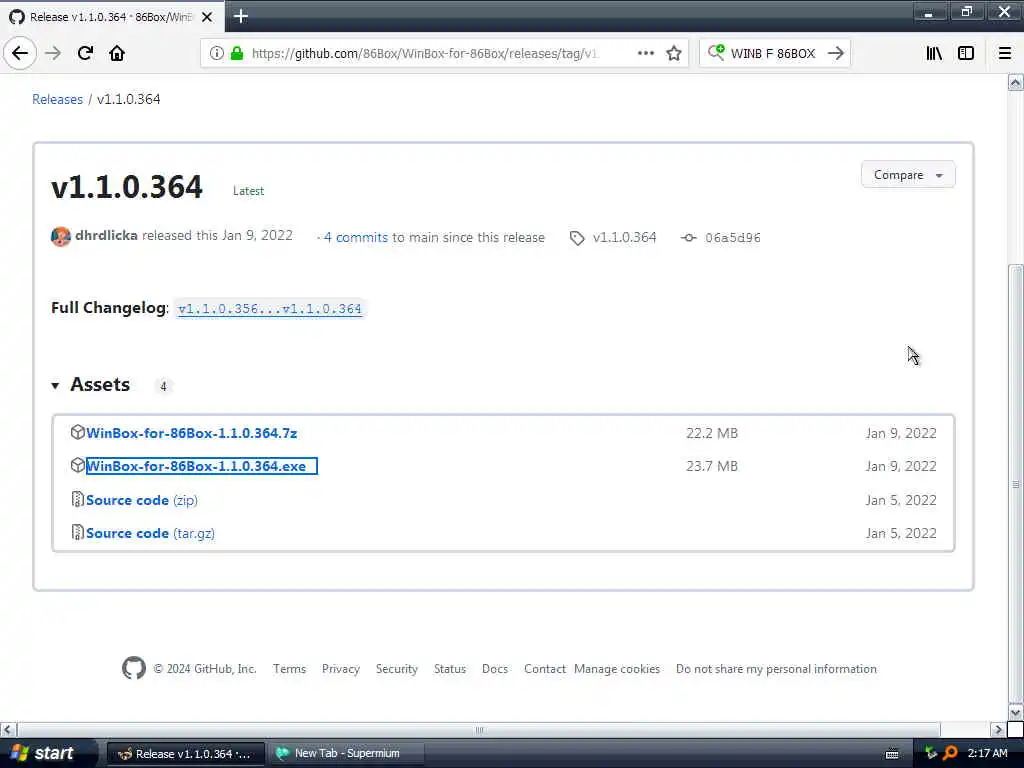The height and width of the screenshot is (768, 1024).
Task: Open commit 06a5d96
Action: coord(733,238)
